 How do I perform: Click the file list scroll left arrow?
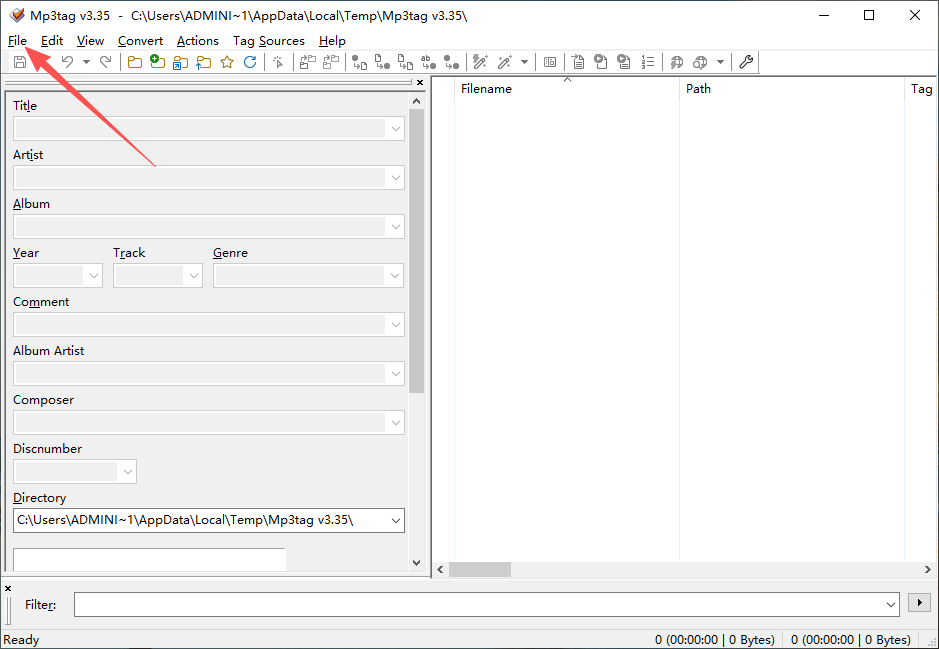point(440,569)
